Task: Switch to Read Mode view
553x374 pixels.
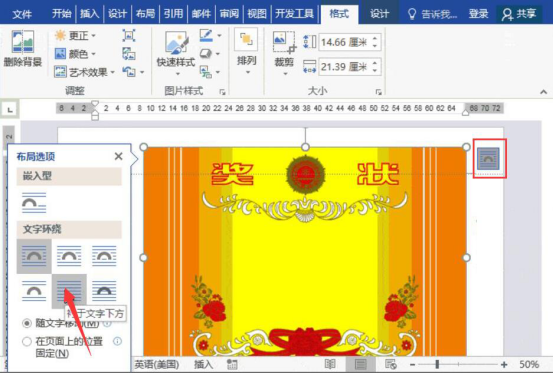Action: click(x=329, y=364)
